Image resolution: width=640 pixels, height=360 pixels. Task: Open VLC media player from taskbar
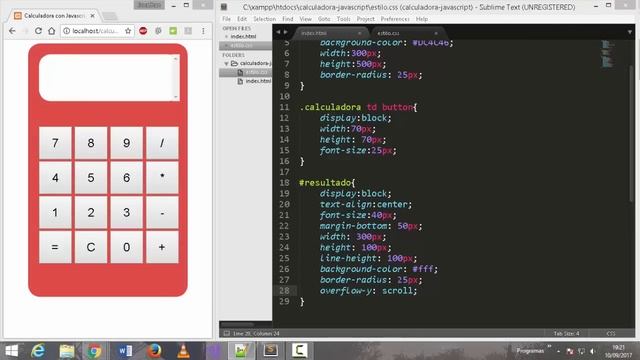(183, 351)
